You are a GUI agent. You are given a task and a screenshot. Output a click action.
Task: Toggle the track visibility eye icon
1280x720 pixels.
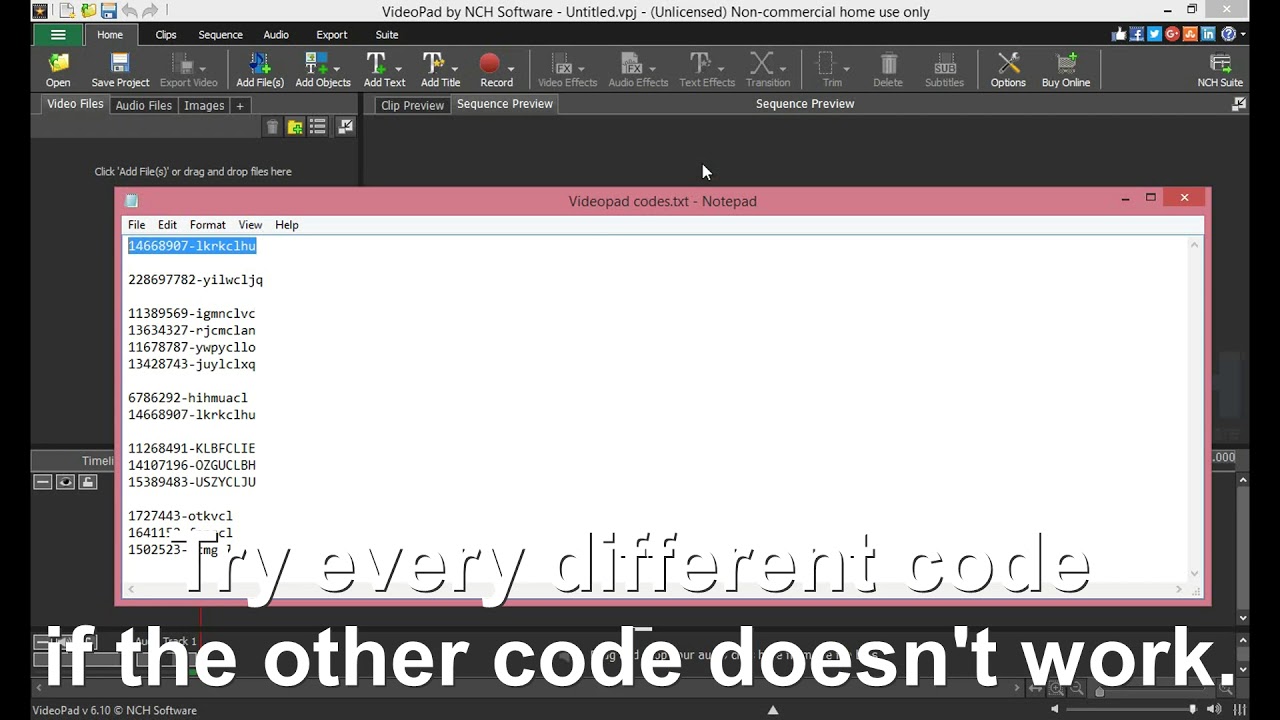click(65, 482)
